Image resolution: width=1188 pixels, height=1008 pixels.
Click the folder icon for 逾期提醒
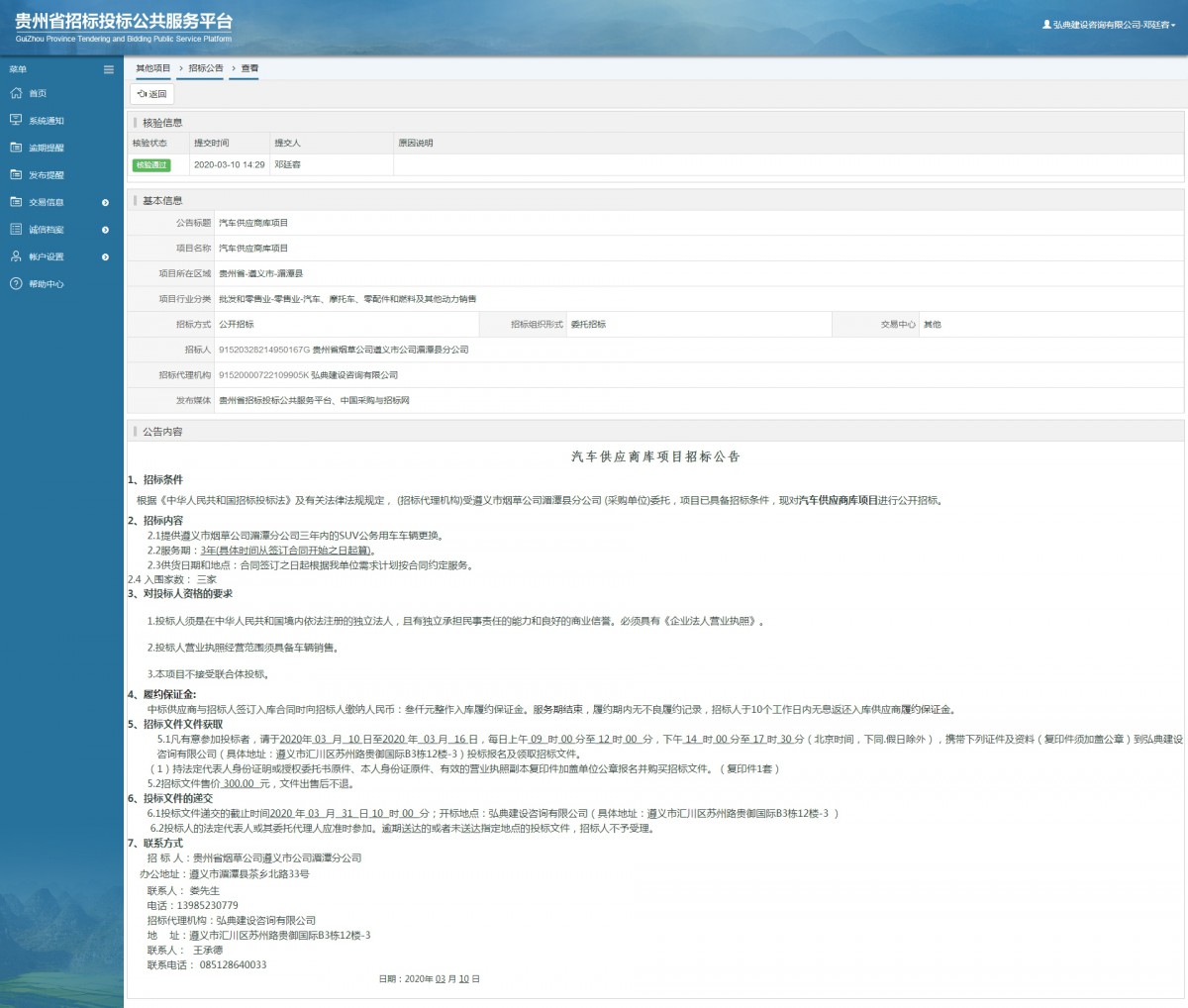pos(16,148)
